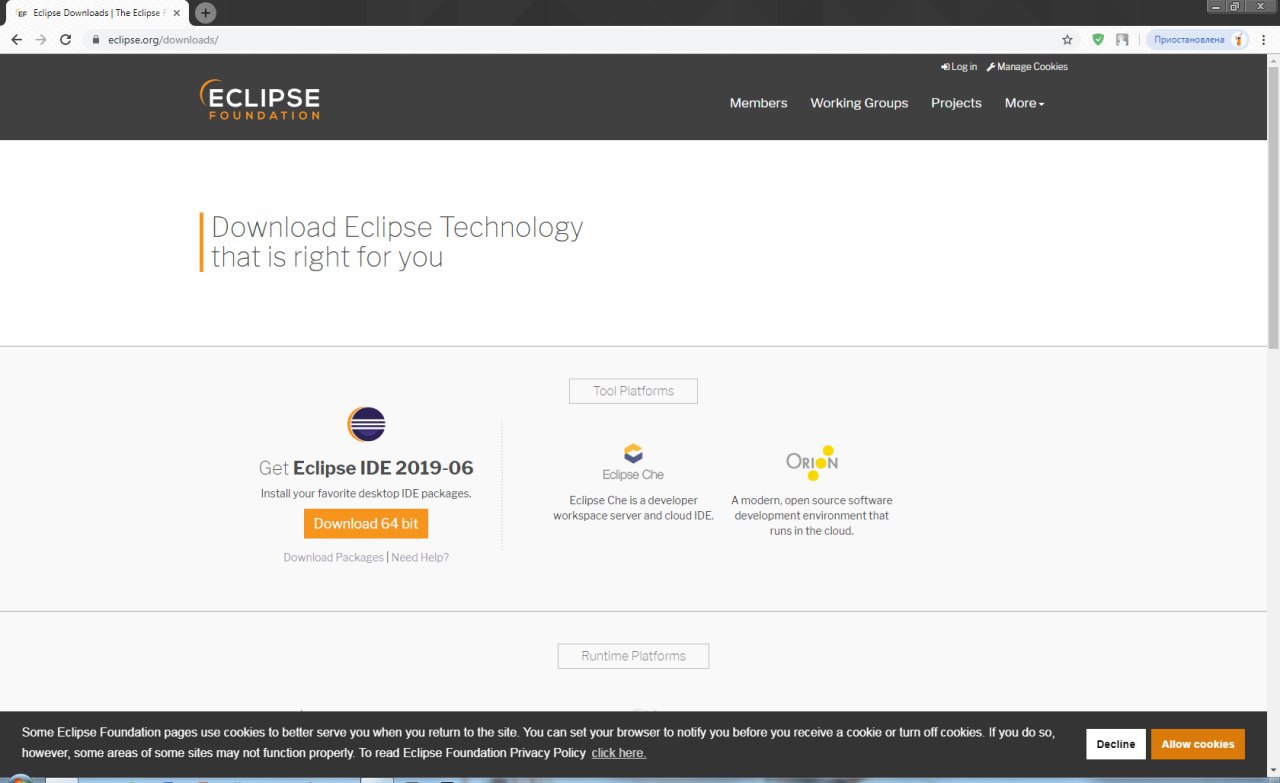Open a new tab with plus button

pos(206,13)
